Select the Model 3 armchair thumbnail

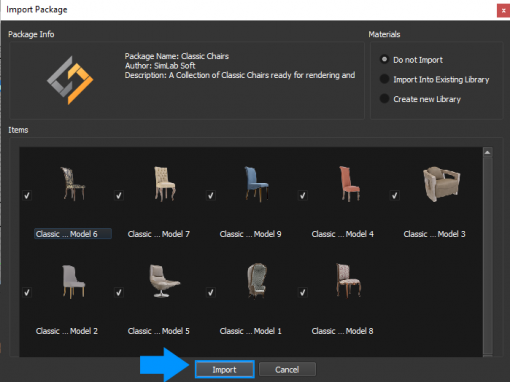pos(442,184)
